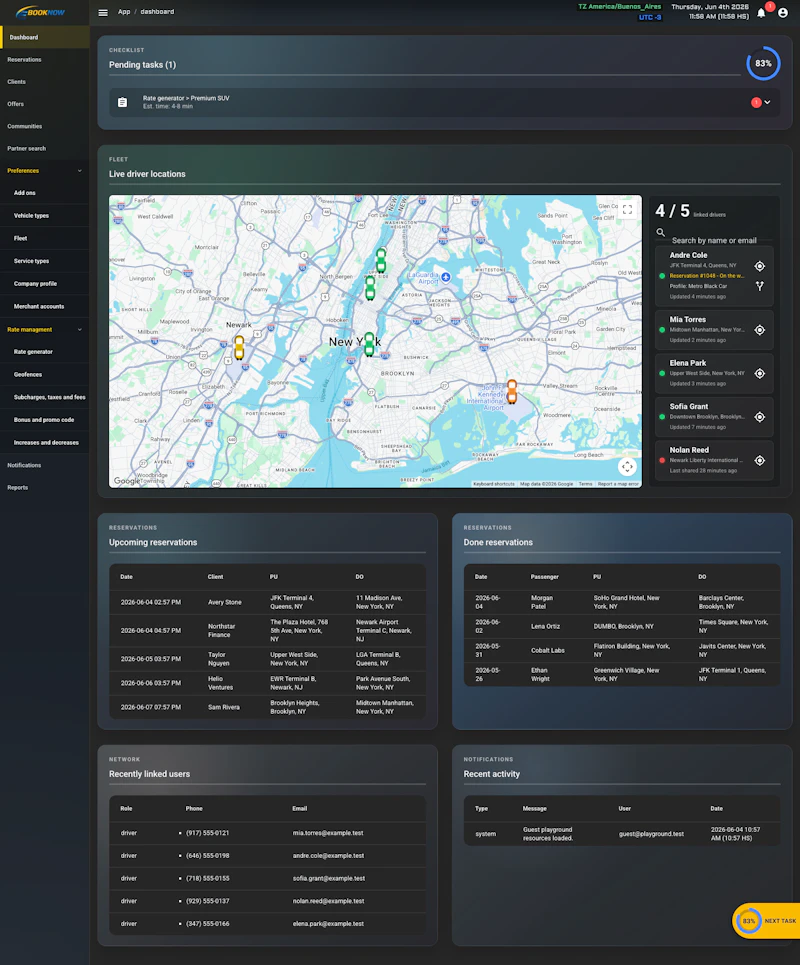The height and width of the screenshot is (965, 800).
Task: Collapse the Preferences sidebar section
Action: (x=44, y=170)
